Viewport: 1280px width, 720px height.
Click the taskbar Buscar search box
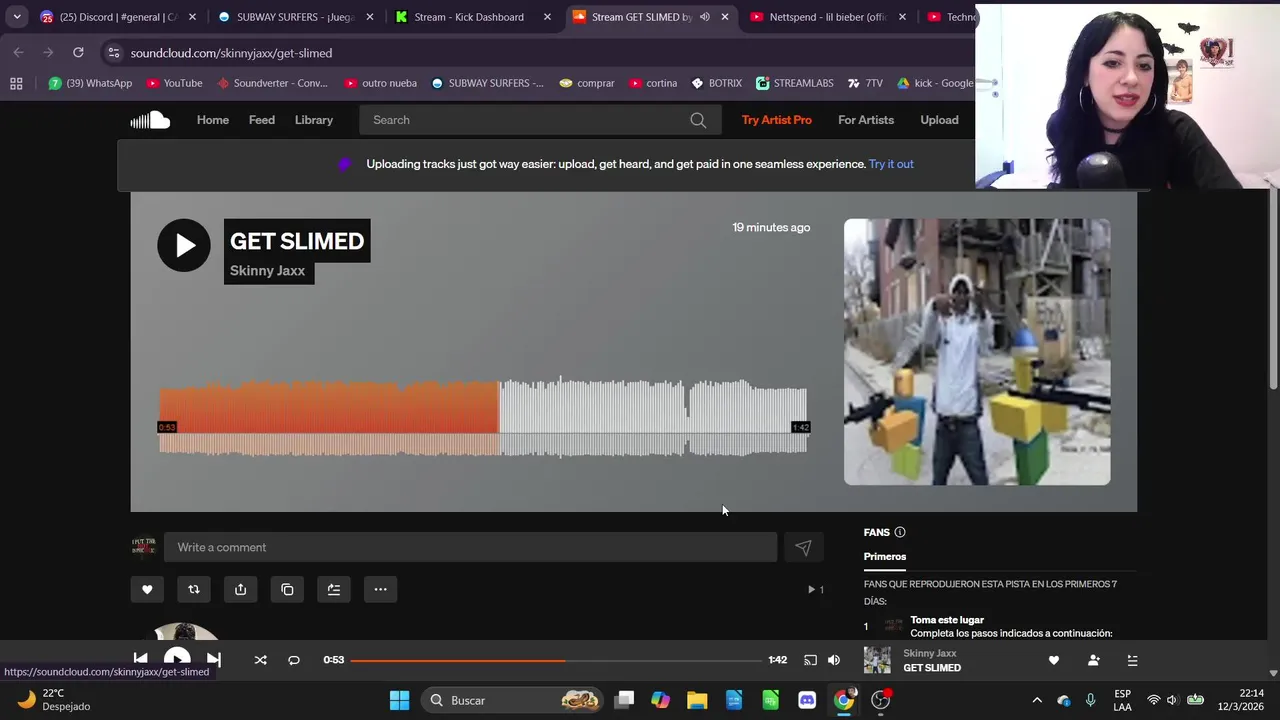pos(512,700)
